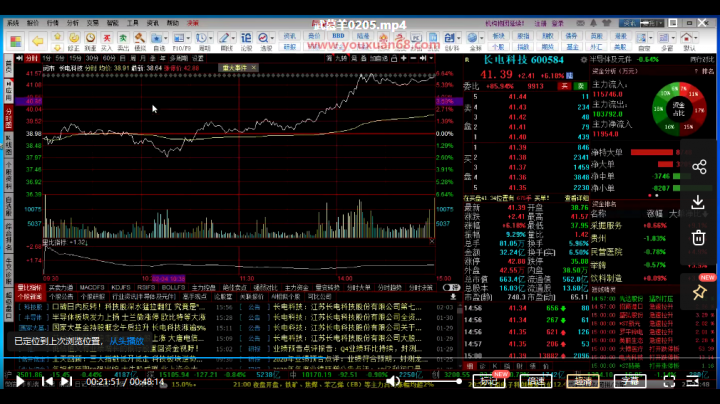Image resolution: width=720 pixels, height=404 pixels.
Task: Mute the video volume speaker
Action: coord(393,381)
